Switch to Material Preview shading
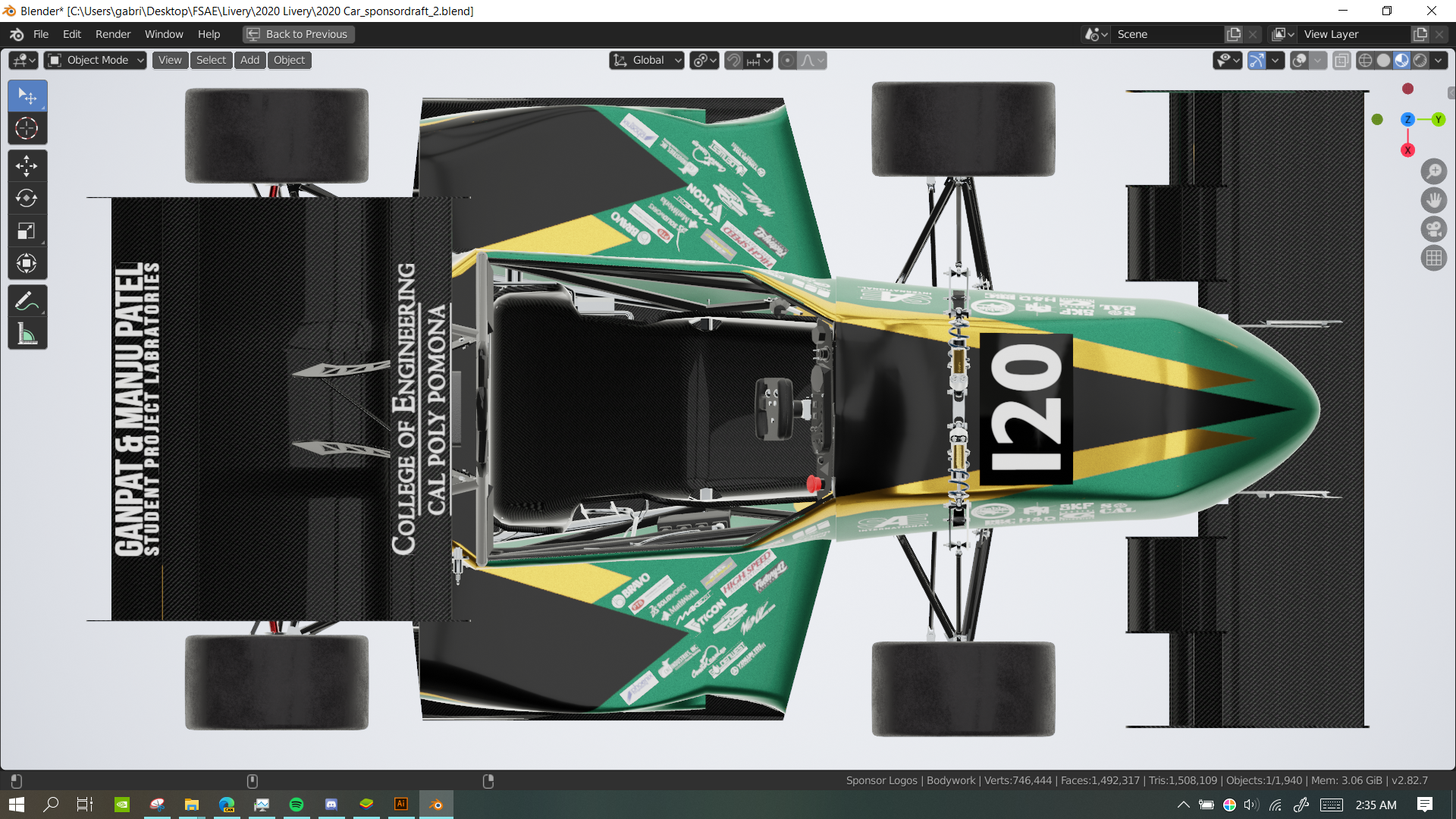Viewport: 1456px width, 819px height. point(1401,60)
